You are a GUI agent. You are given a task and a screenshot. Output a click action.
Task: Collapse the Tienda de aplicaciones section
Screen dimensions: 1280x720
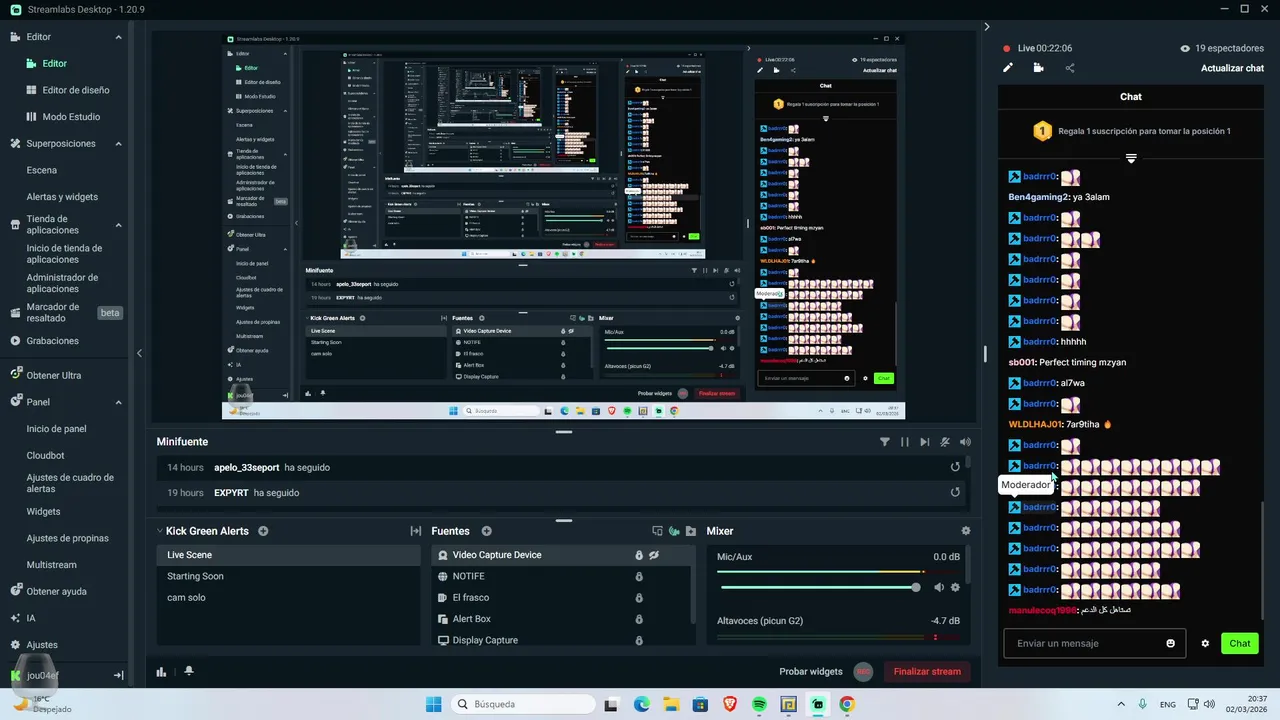118,225
